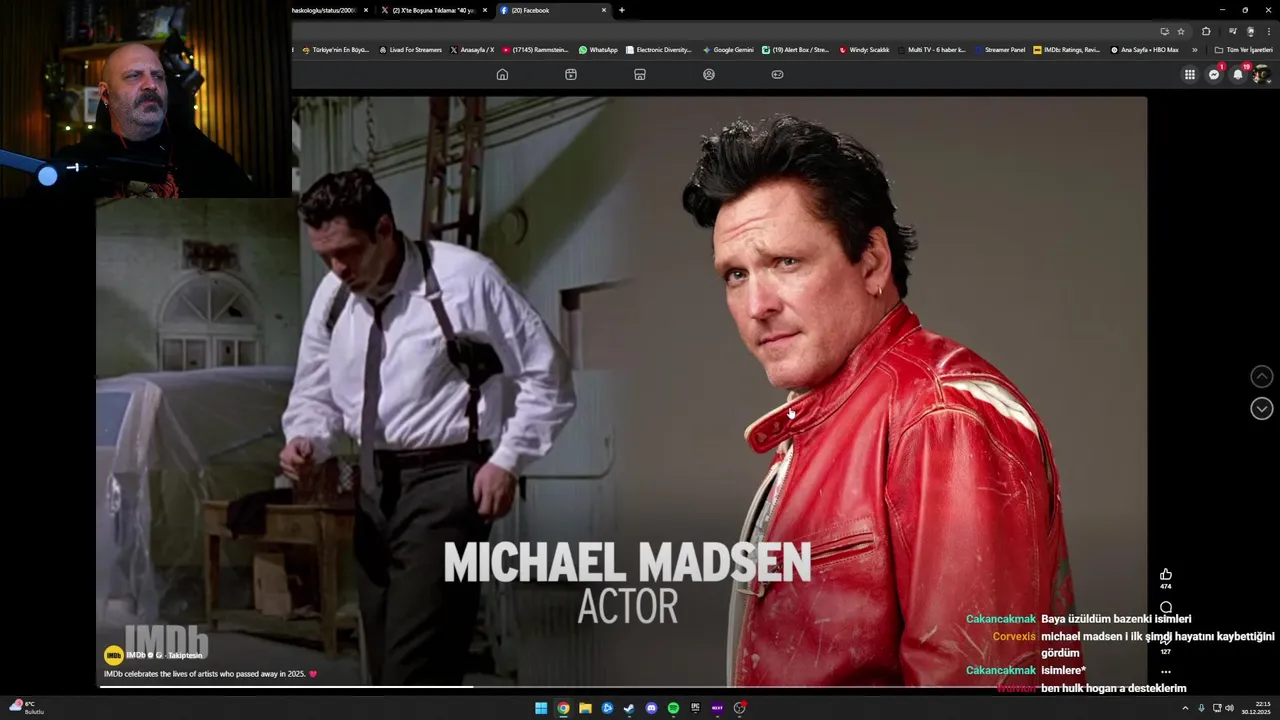
Task: Open Discord from the taskbar
Action: [x=651, y=708]
